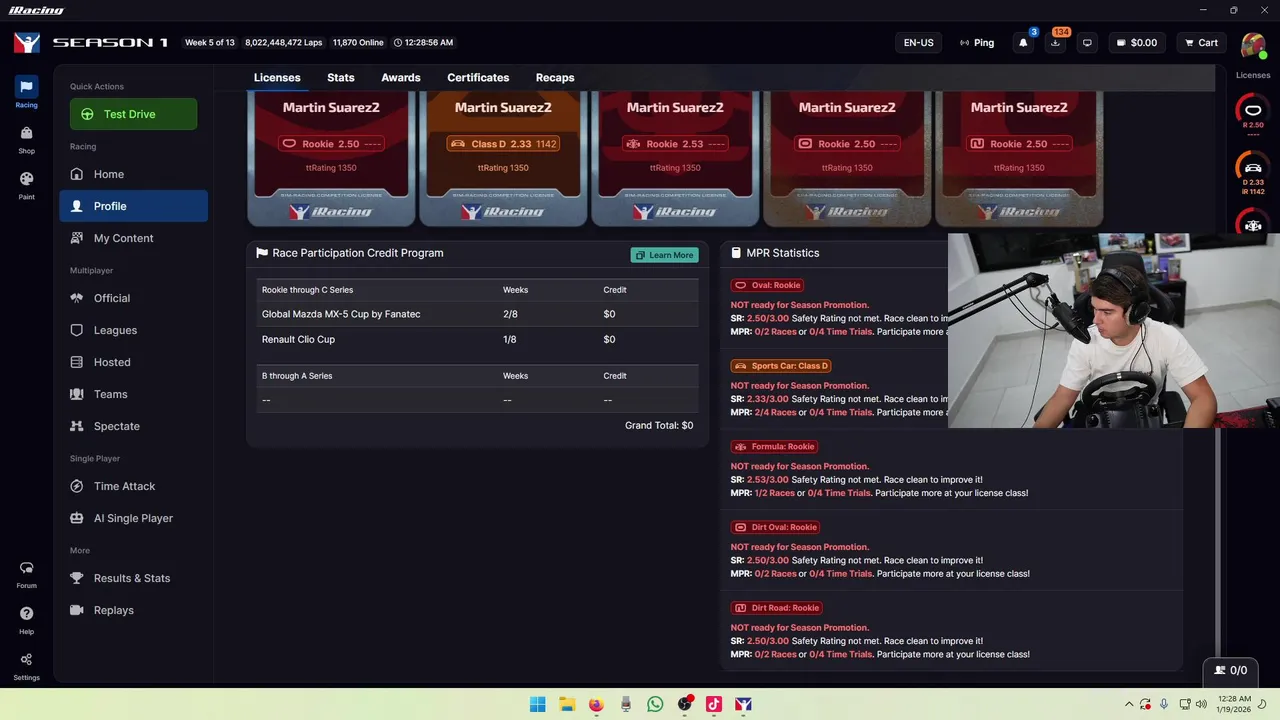This screenshot has height=720, width=1280.
Task: Click the Sports Car: Class D badge
Action: click(x=782, y=366)
